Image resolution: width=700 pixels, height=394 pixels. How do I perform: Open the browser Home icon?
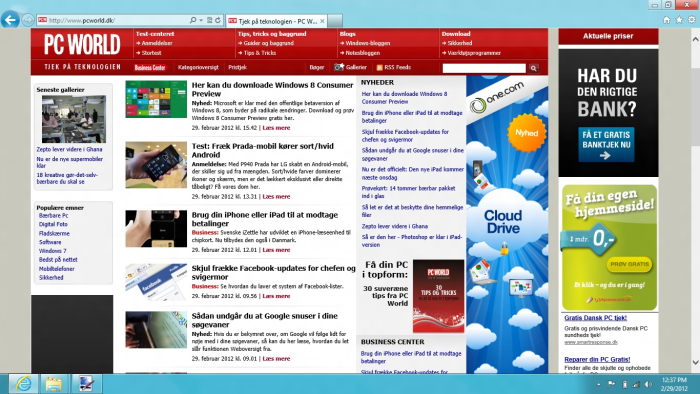667,20
